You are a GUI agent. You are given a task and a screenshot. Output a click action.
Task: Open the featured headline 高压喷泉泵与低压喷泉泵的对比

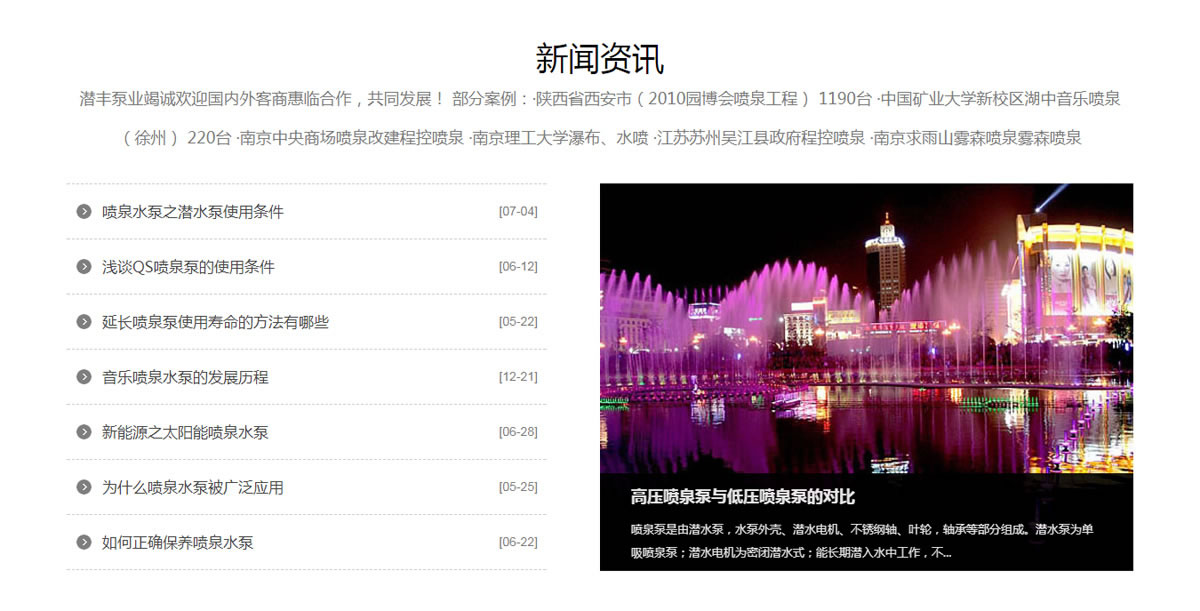[x=742, y=497]
